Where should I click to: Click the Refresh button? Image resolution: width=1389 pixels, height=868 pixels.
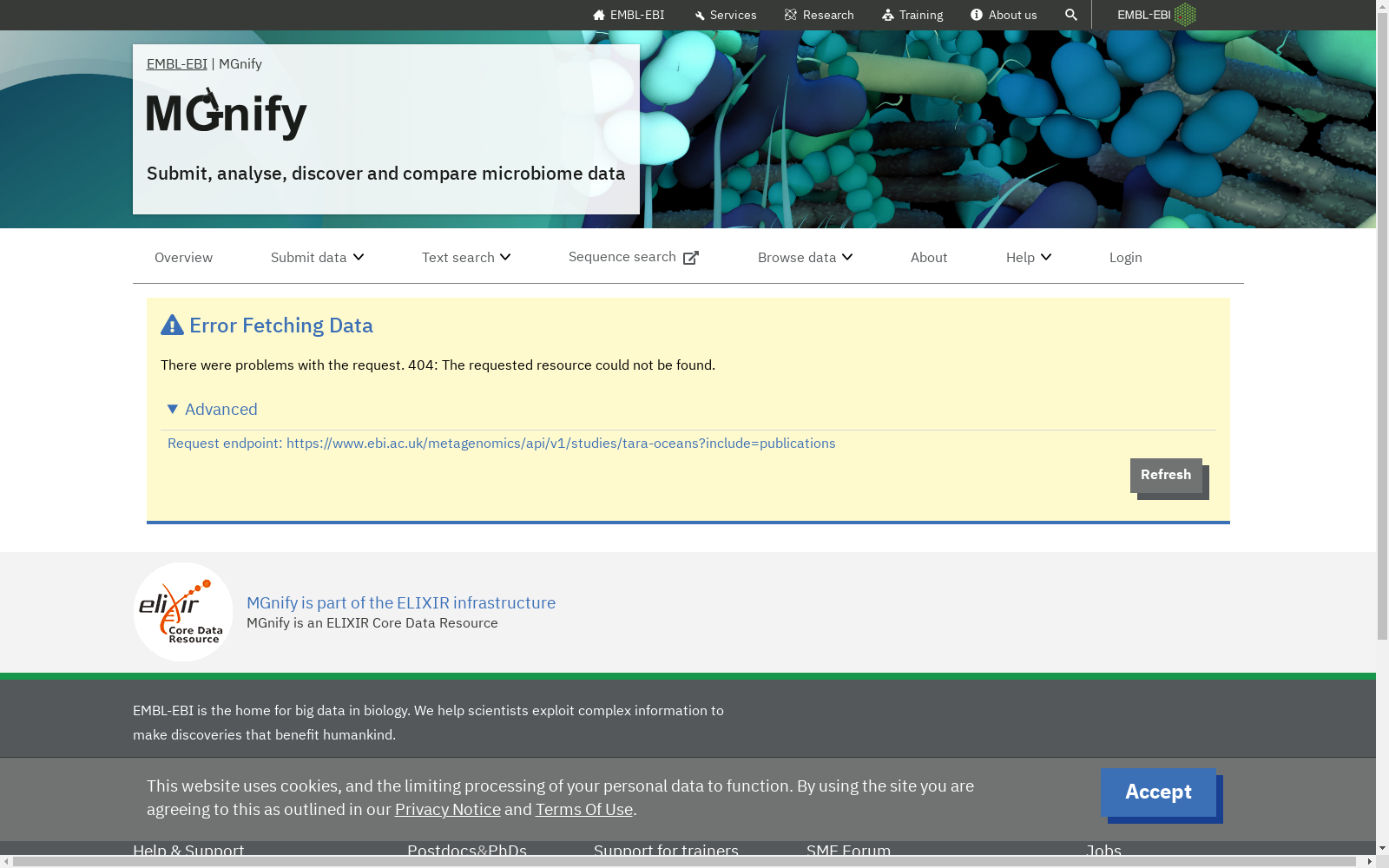[1166, 475]
